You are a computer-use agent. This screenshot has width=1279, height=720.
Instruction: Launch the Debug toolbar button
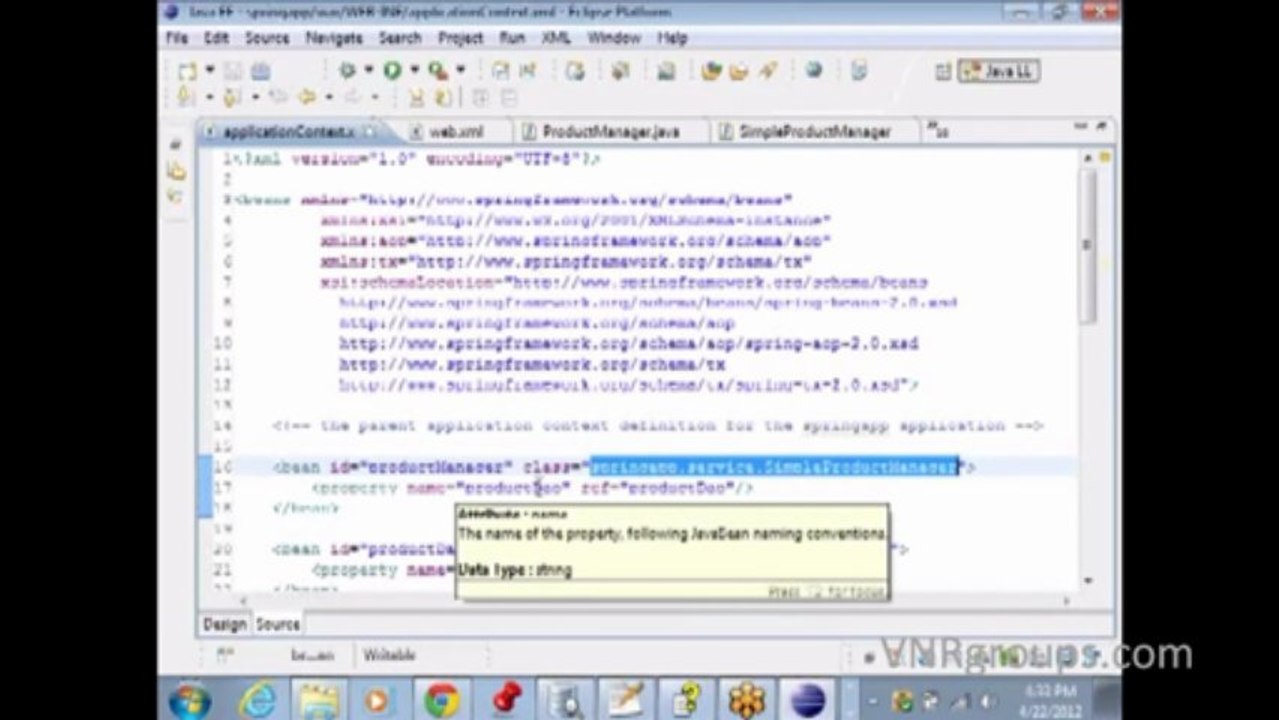(347, 71)
